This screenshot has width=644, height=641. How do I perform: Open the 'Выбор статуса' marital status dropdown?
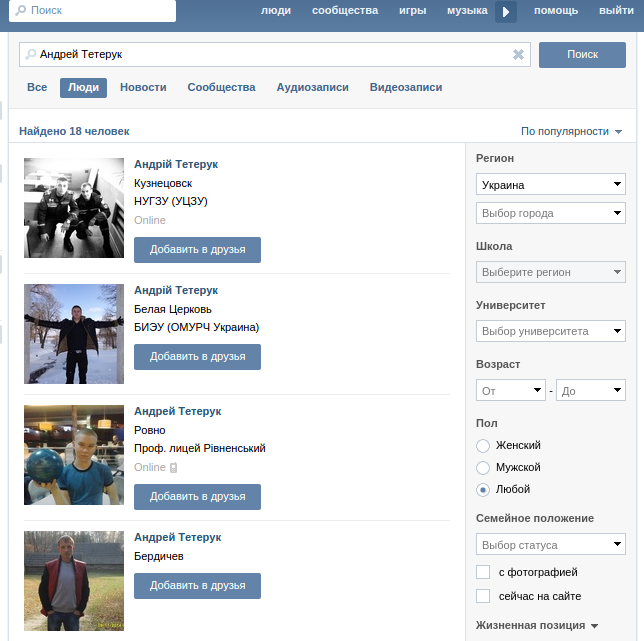tap(551, 544)
